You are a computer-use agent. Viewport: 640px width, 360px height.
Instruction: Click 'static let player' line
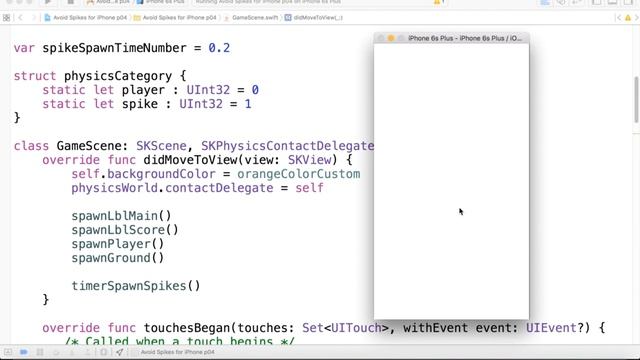[151, 90]
